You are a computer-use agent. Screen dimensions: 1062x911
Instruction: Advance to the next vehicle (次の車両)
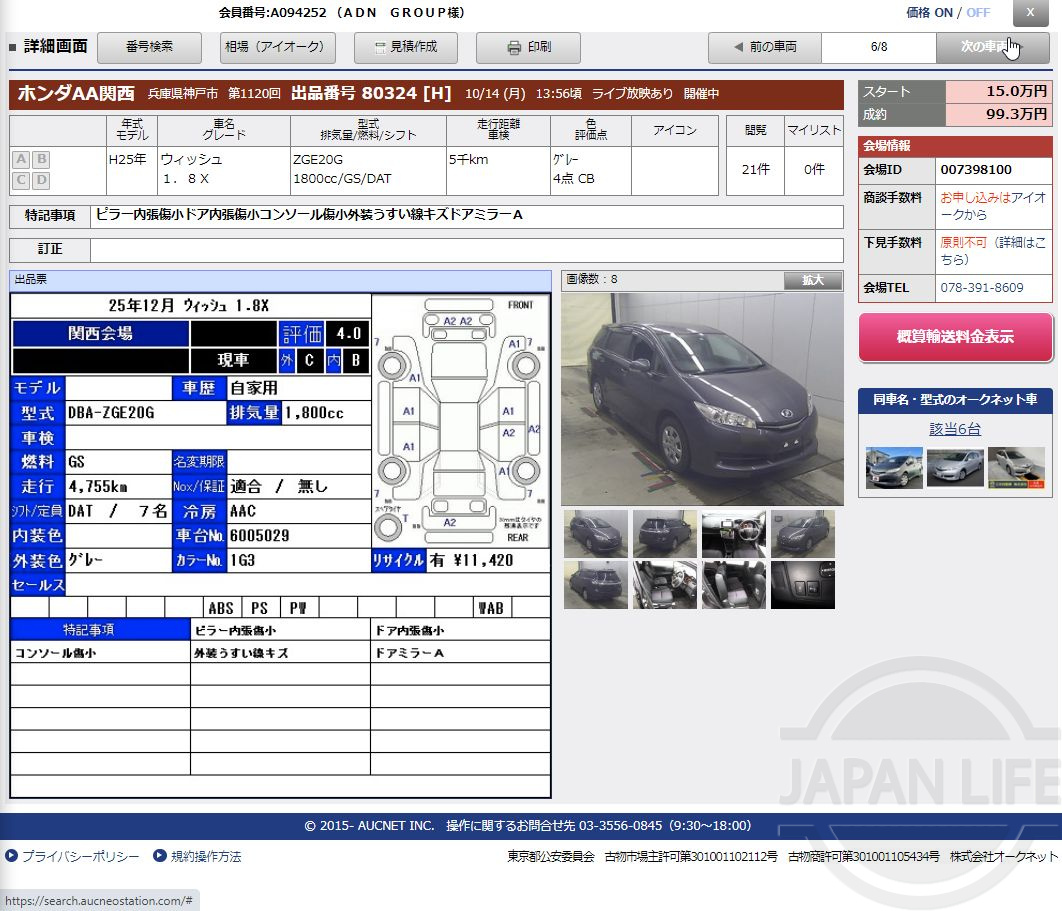[x=990, y=46]
